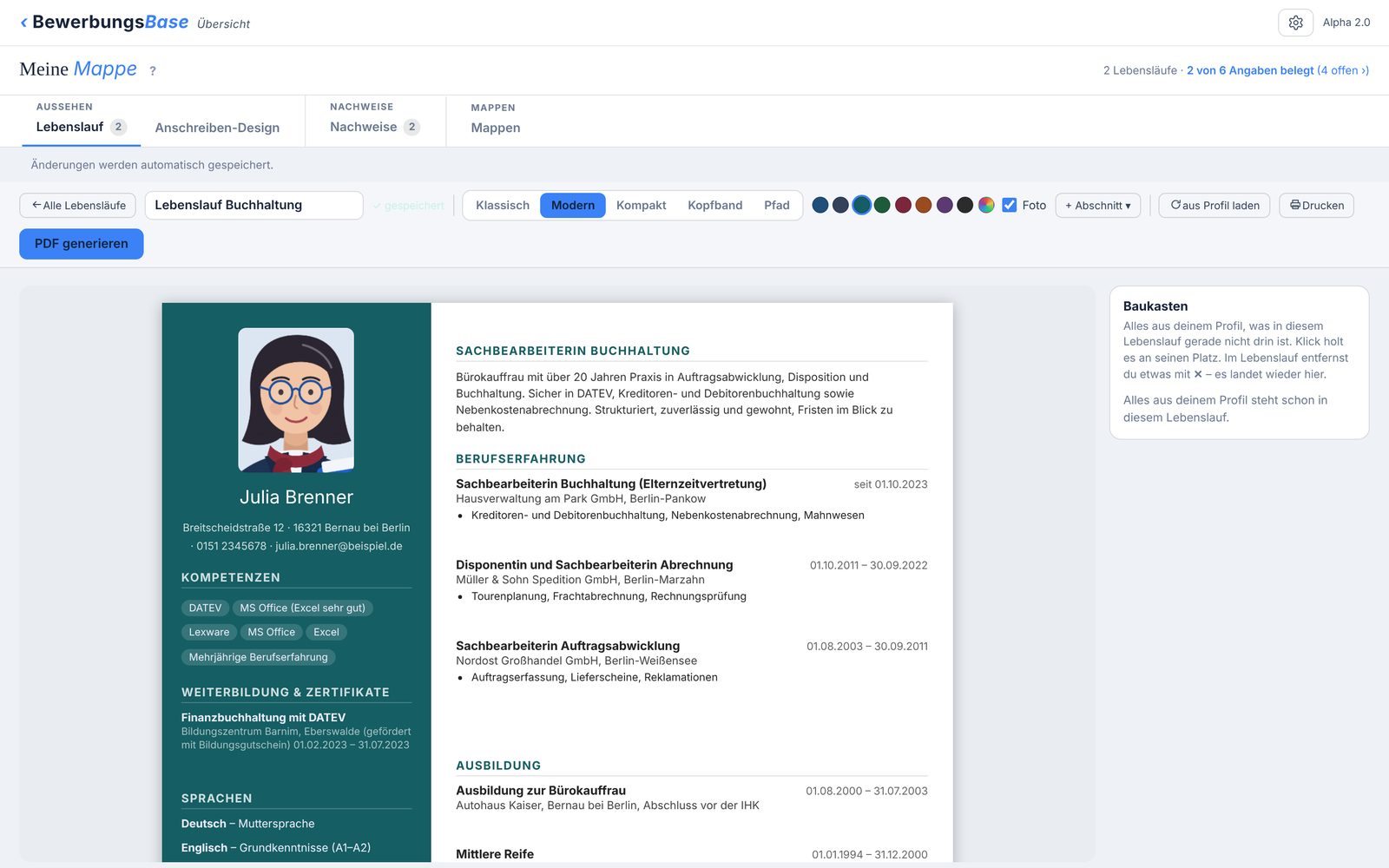Click the DATEV competency tag
Screen dimensions: 1389x868
click(205, 608)
